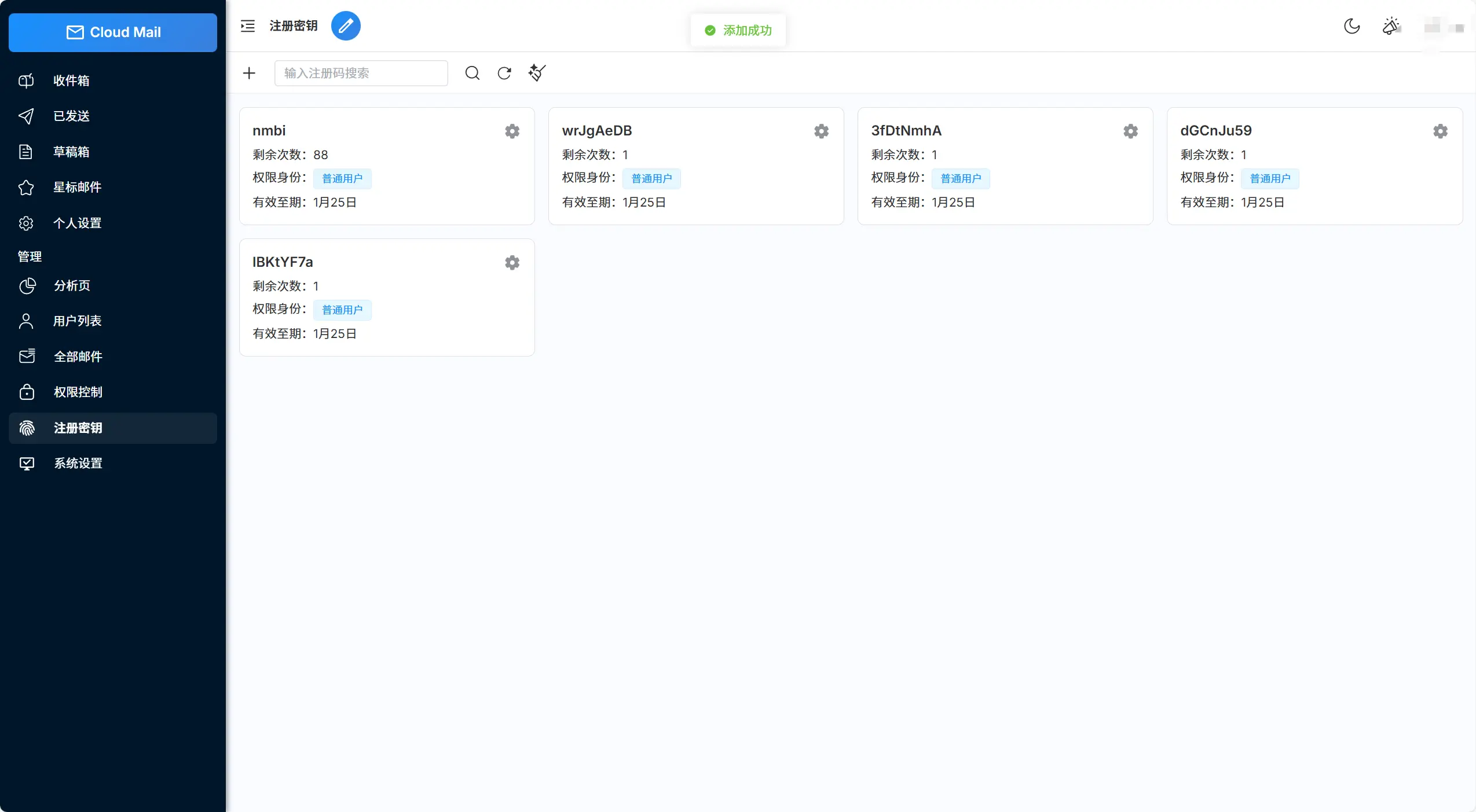Click 普通用户 tag on nmbi card

342,179
